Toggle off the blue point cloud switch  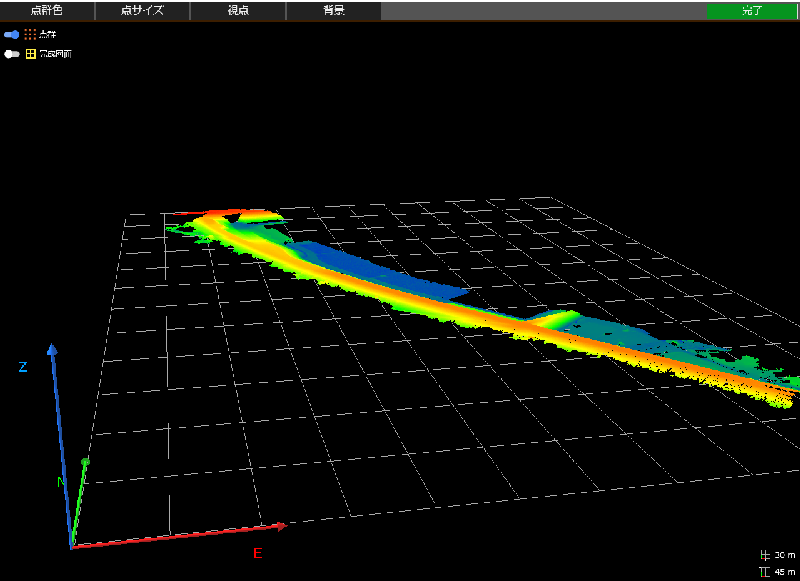(12, 34)
